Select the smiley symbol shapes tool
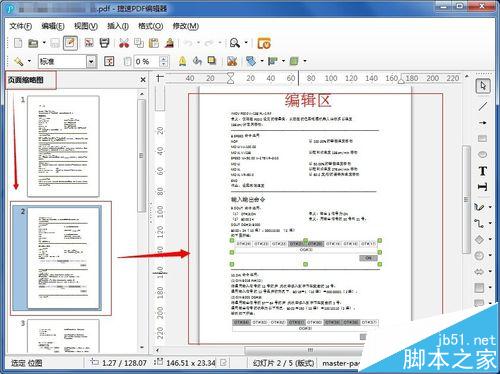The height and width of the screenshot is (374, 500). (x=479, y=256)
